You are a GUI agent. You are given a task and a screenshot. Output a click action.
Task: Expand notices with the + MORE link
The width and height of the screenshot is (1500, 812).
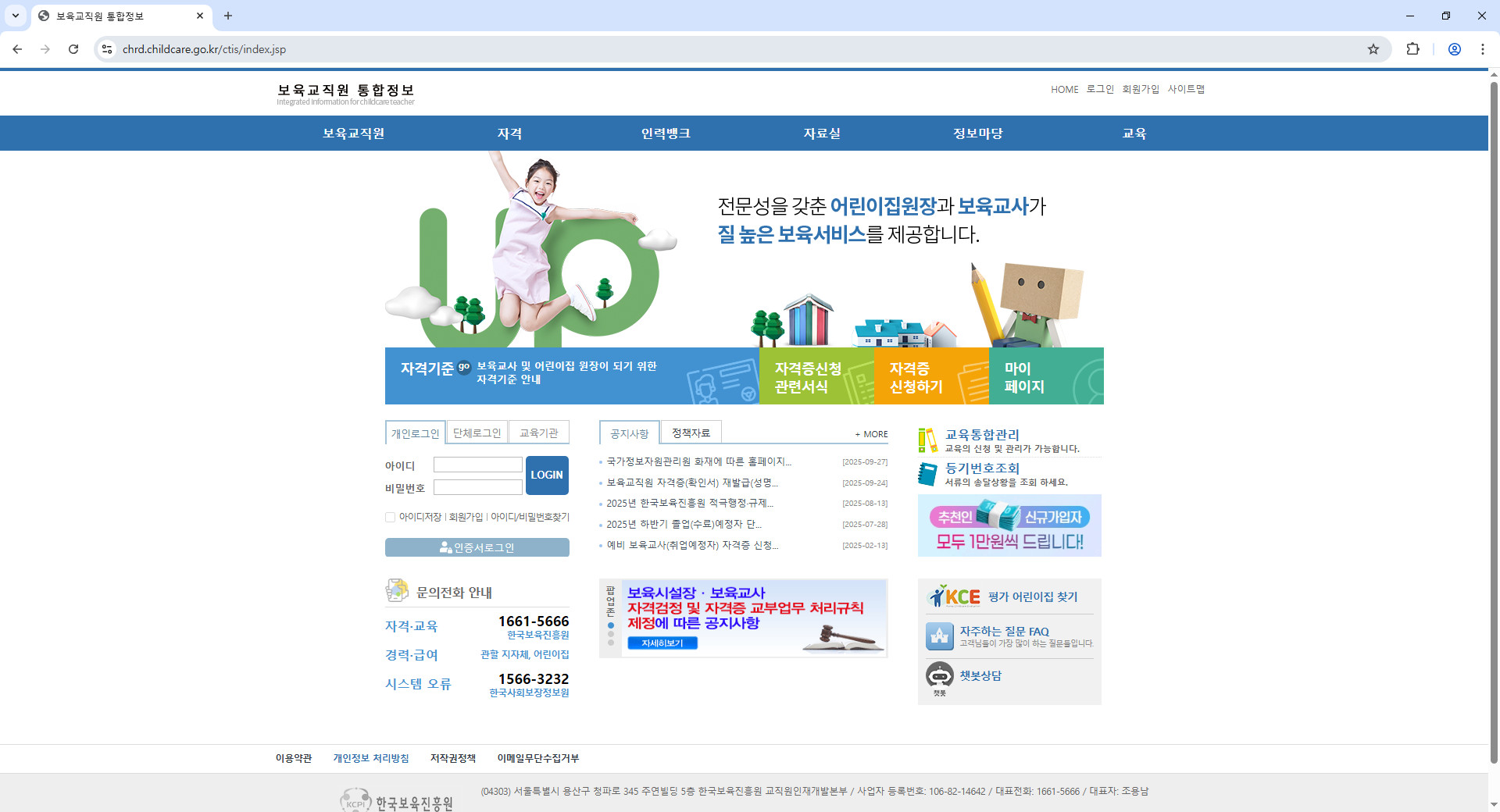click(x=871, y=434)
